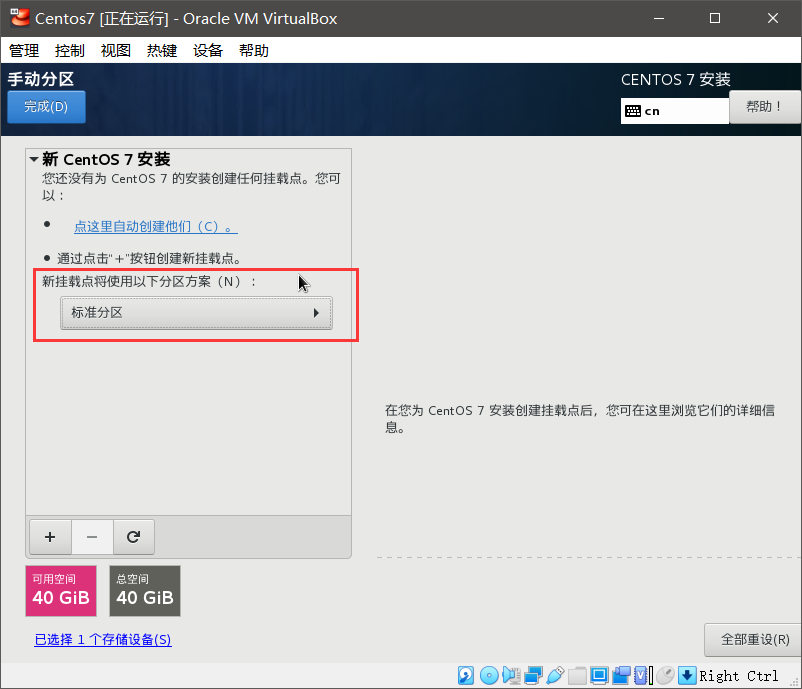Click the 全部重设(R) reset all button
This screenshot has width=802, height=689.
(754, 639)
